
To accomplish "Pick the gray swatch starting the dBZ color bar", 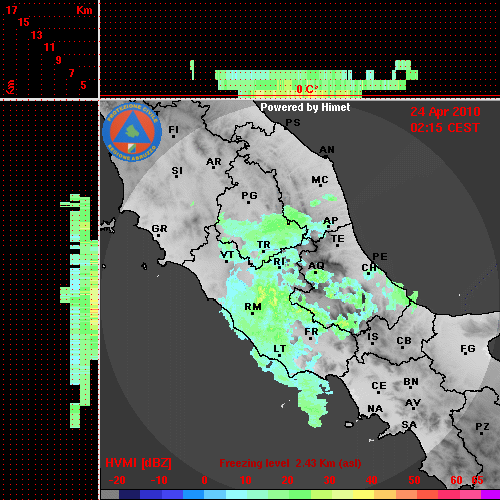I will [110, 495].
